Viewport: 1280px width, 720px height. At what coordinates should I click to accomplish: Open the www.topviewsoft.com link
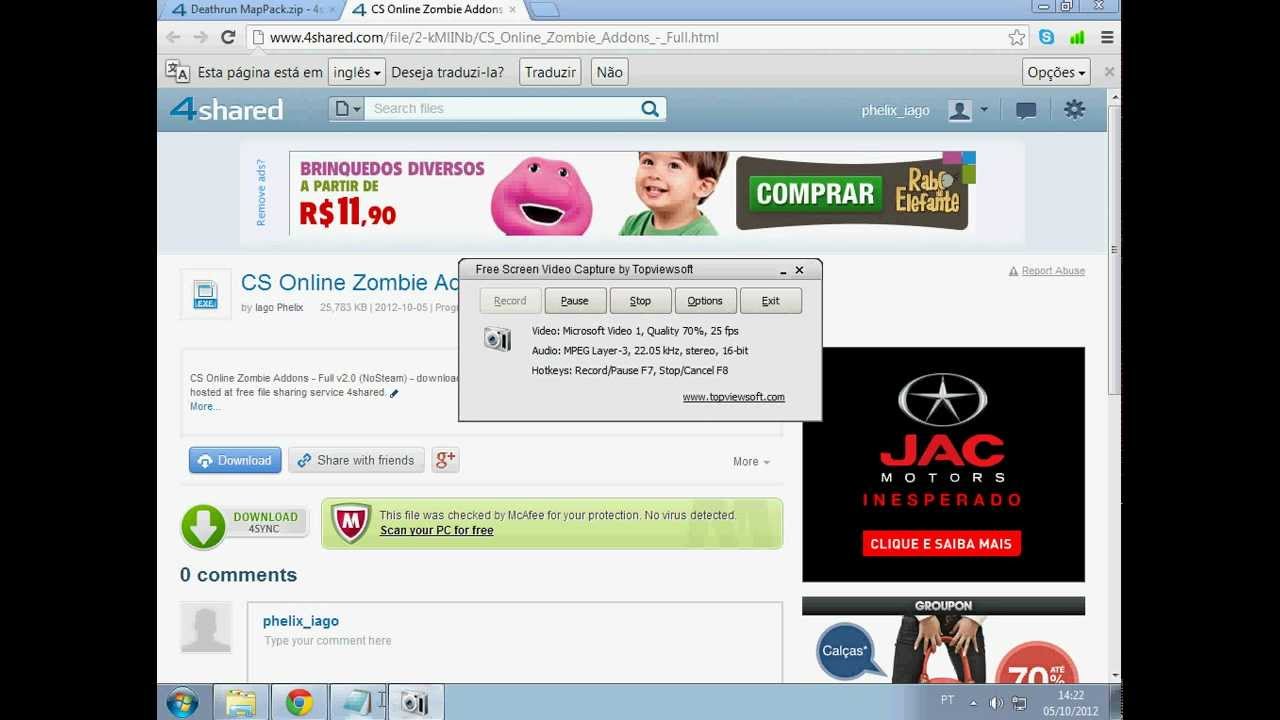[734, 397]
